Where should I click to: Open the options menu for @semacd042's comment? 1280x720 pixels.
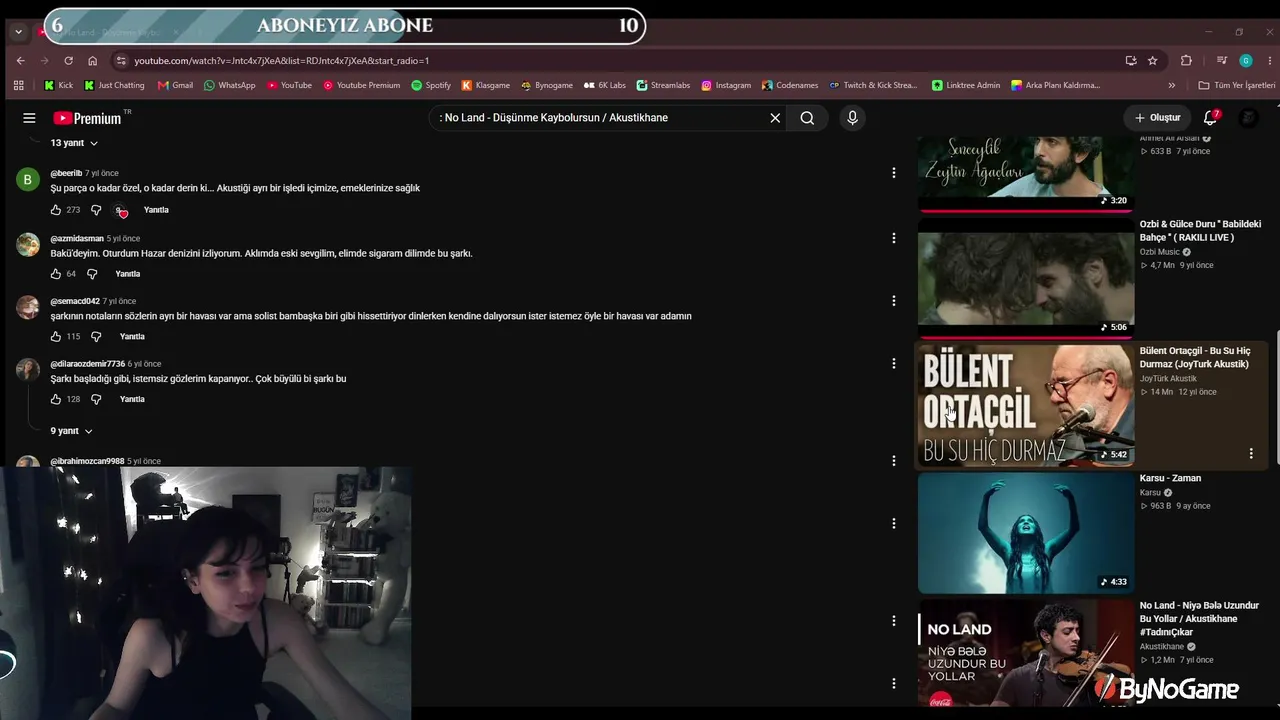point(894,301)
